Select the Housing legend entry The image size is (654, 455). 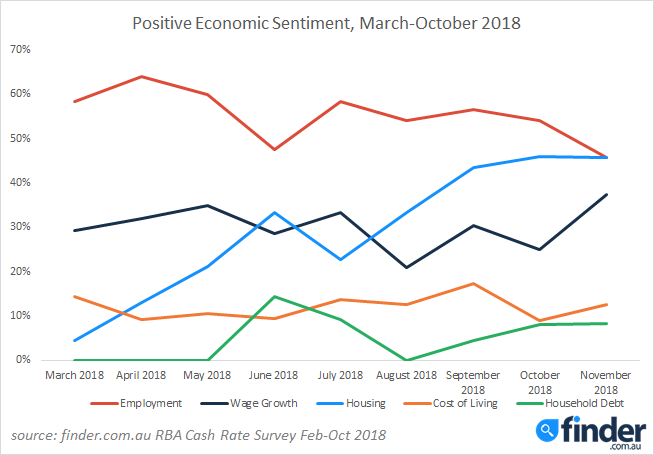pos(351,404)
